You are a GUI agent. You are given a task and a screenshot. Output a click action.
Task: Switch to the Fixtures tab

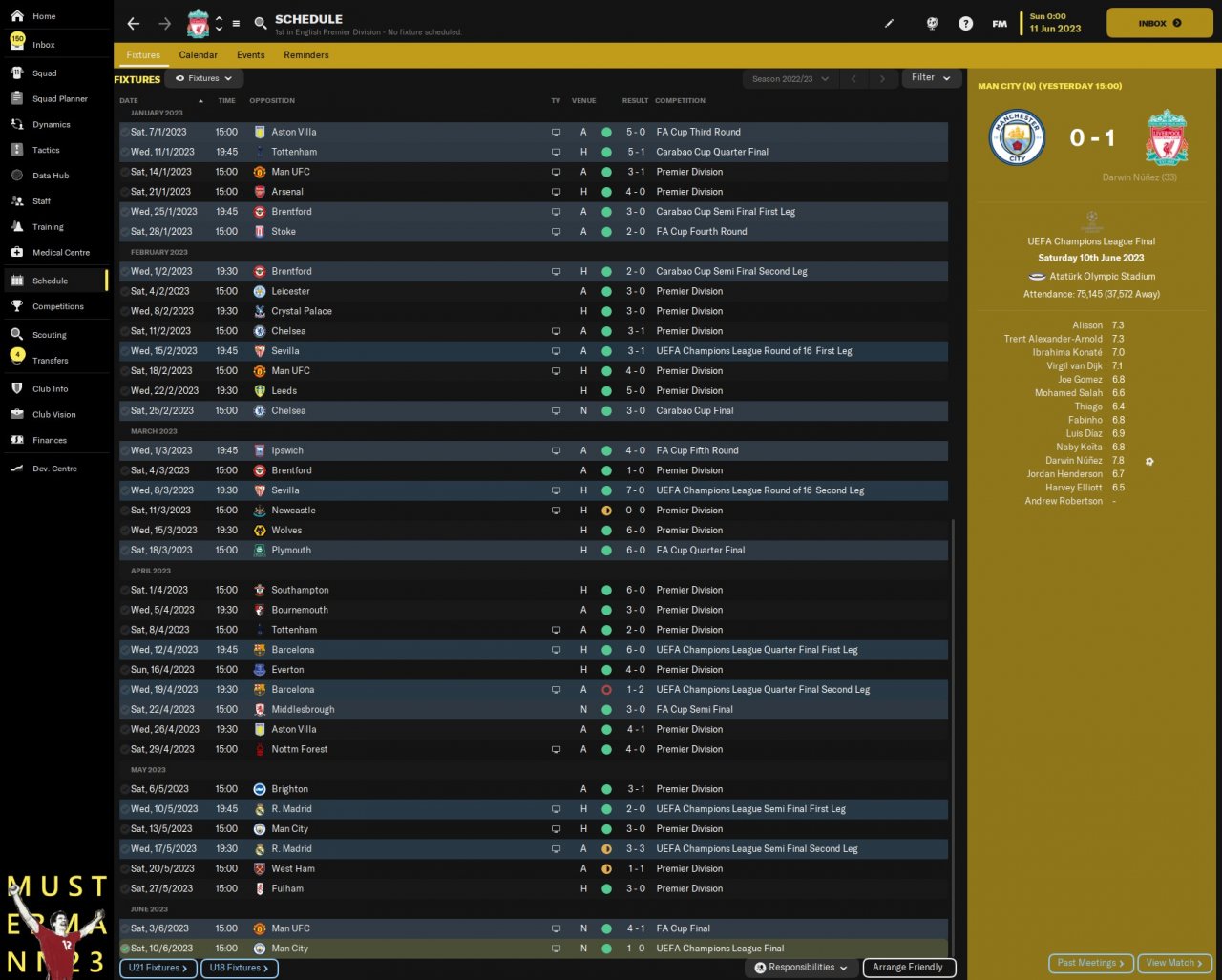click(x=143, y=55)
